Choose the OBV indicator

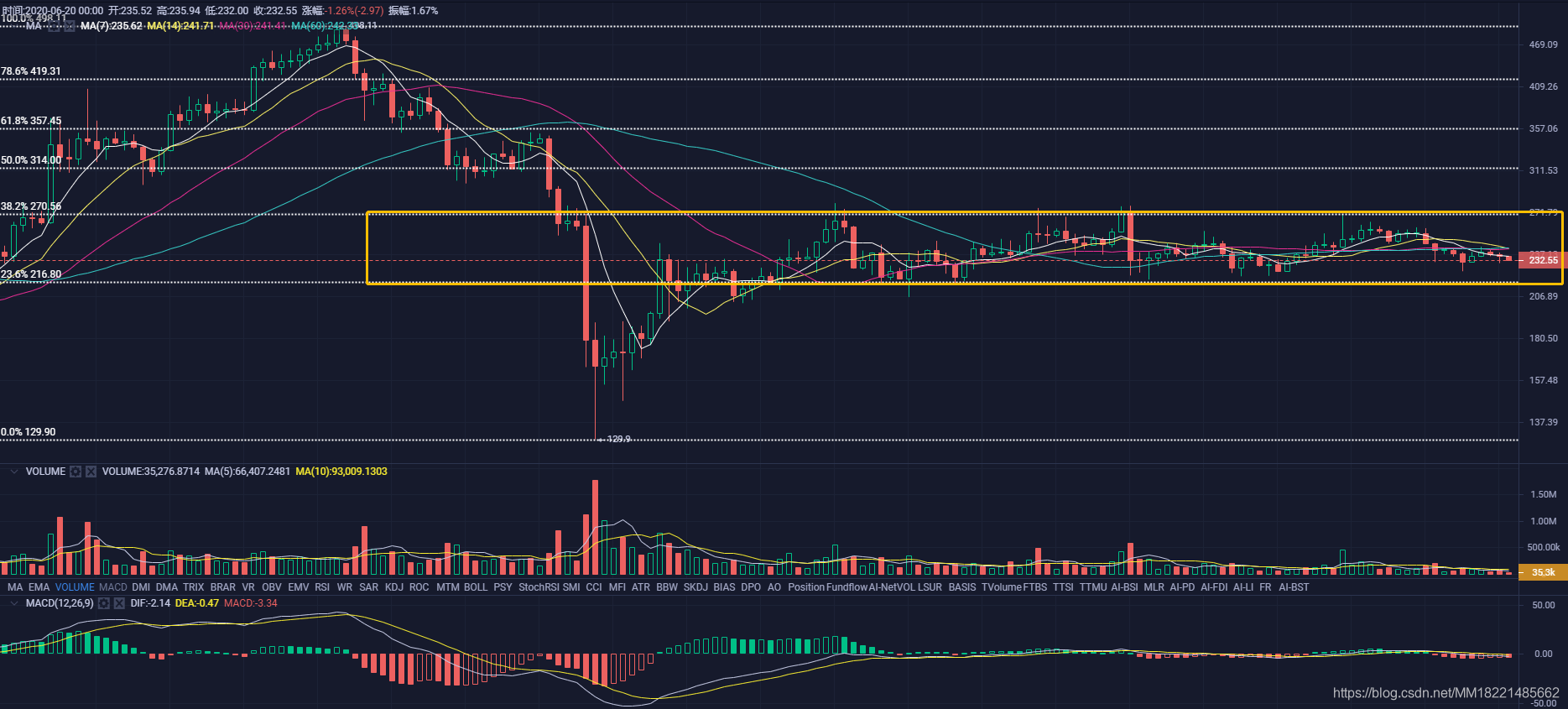pos(272,587)
